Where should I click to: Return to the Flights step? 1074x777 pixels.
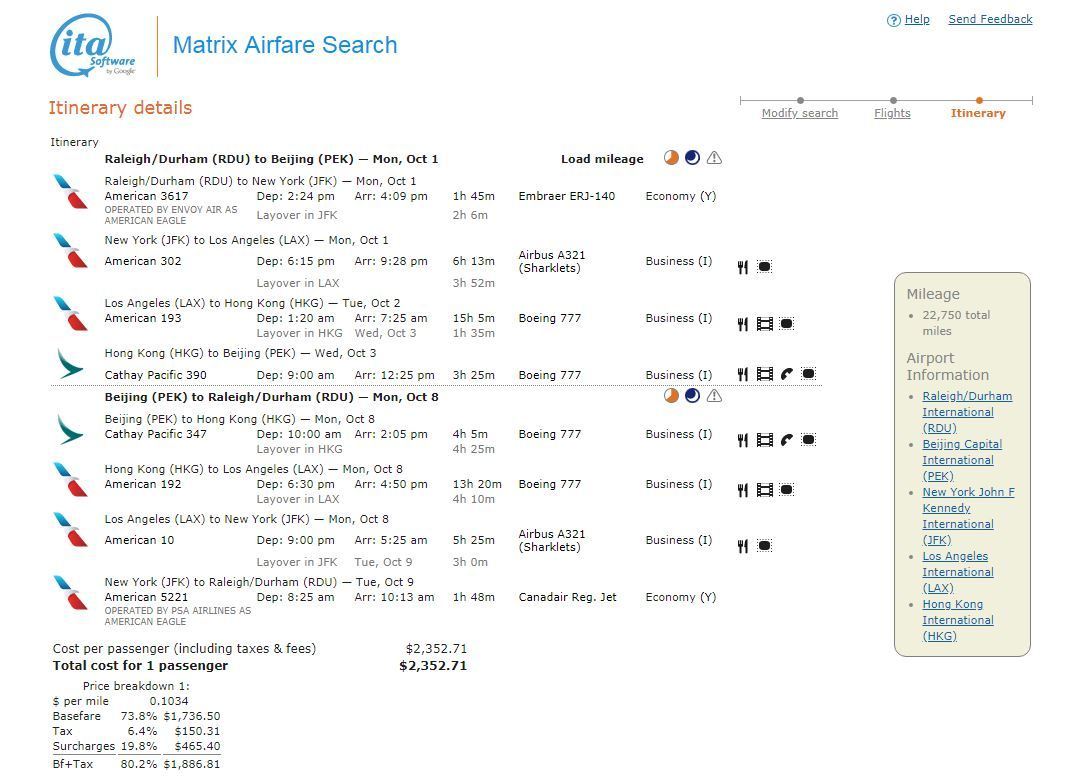click(x=892, y=113)
